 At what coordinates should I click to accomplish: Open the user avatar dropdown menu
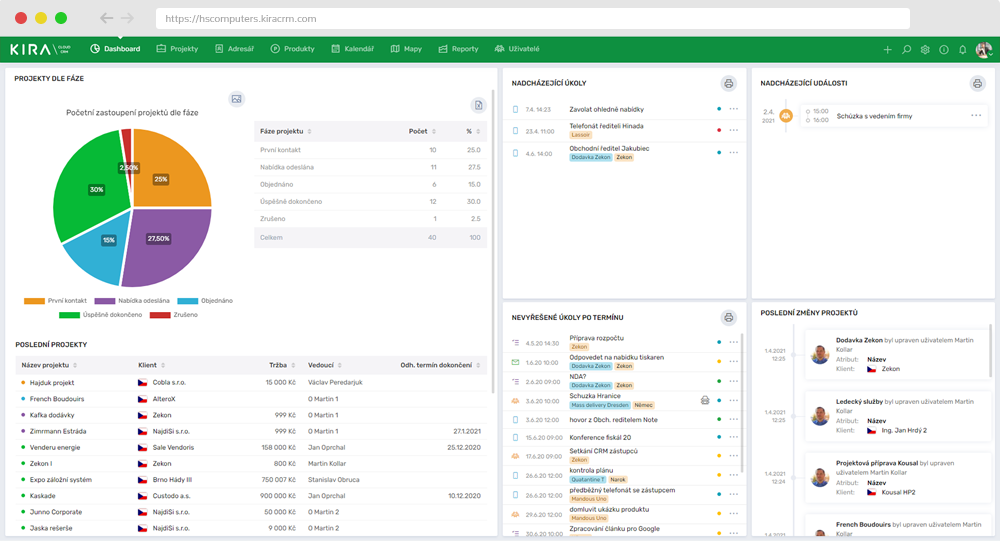coord(983,49)
